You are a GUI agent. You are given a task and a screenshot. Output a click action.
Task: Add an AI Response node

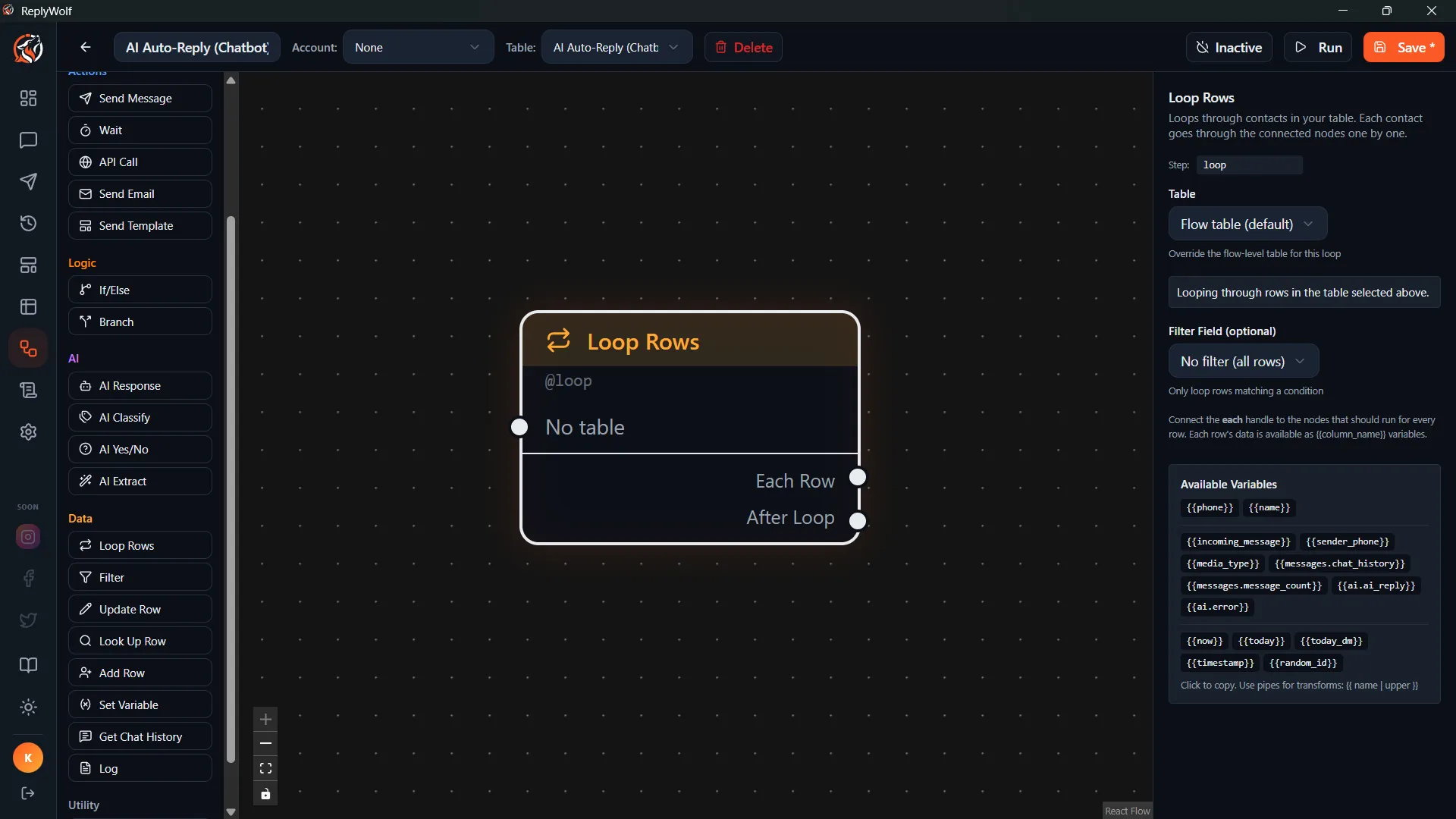pos(140,386)
